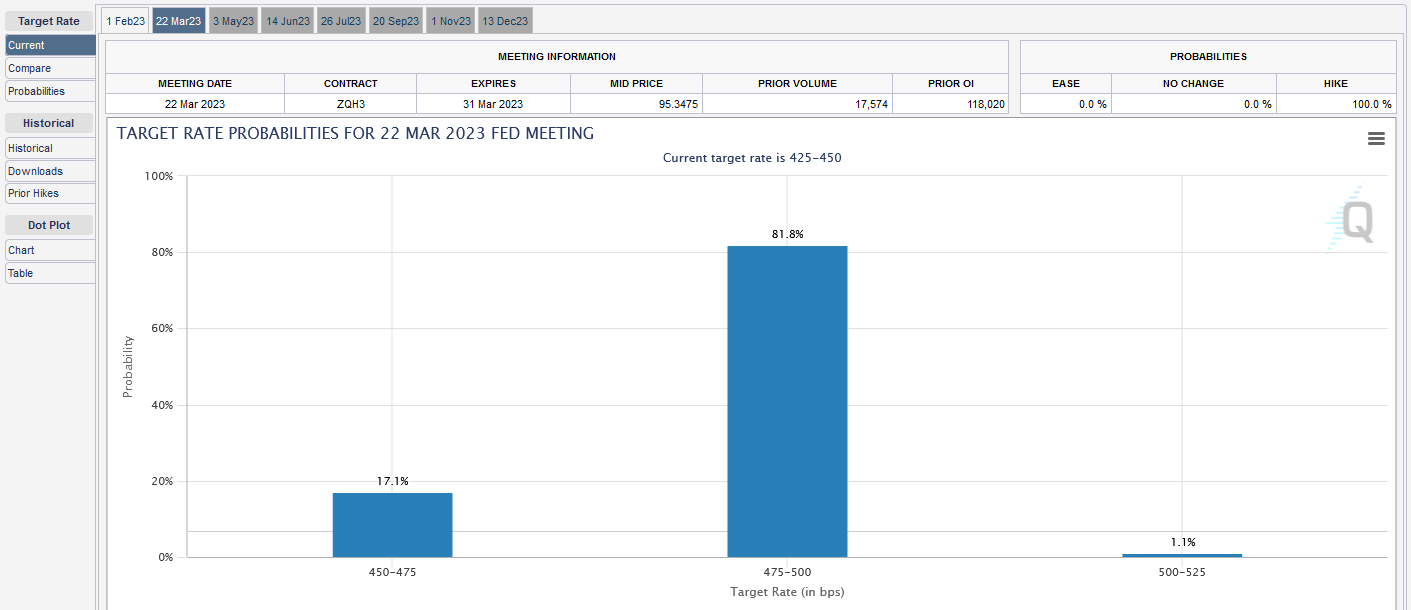Click the 17.1% bar data label

coord(392,481)
